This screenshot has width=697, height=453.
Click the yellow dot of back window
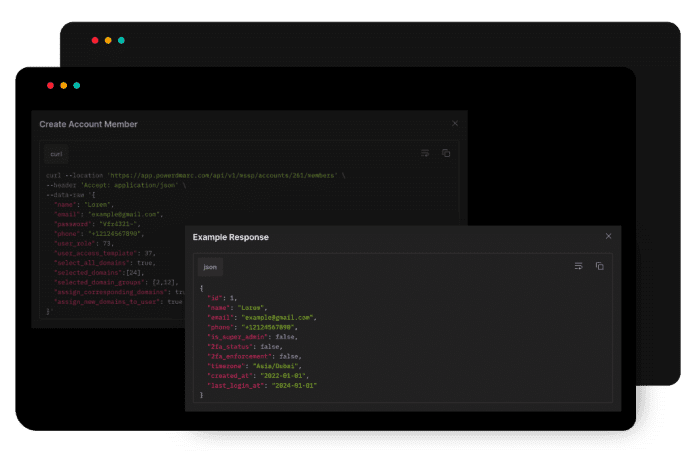(x=108, y=40)
